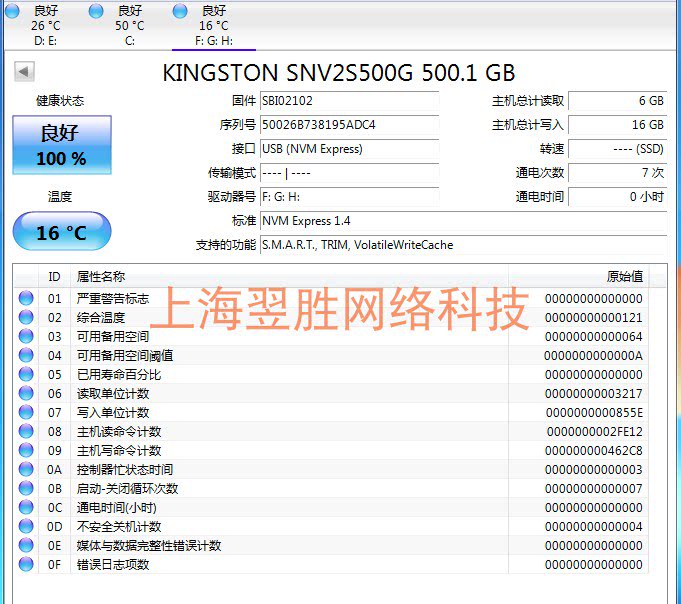Image resolution: width=681 pixels, height=604 pixels.
Task: Click features field S.M.A.R.T., TRIM, VolatileWriteCache
Action: pos(463,245)
